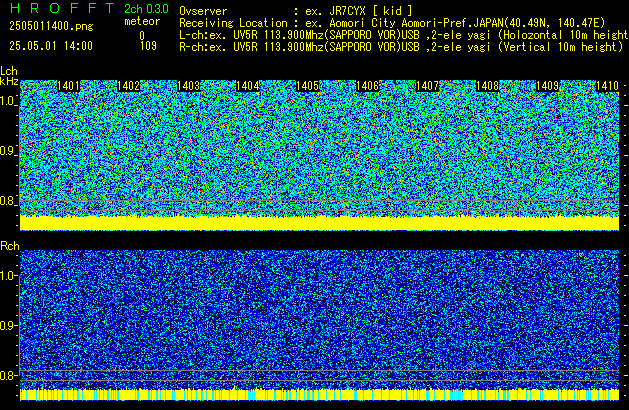Select the HROFFT title text
This screenshot has height=410, width=629.
click(62, 8)
